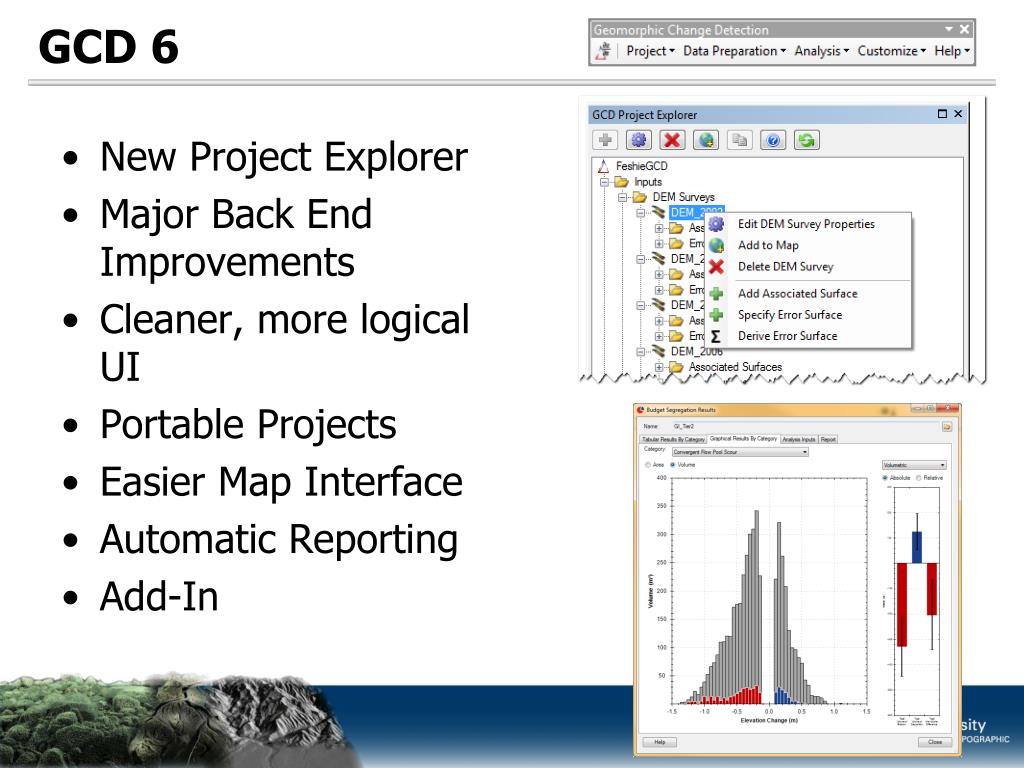
Task: Collapse the DEM Surveys tree node
Action: pos(623,197)
